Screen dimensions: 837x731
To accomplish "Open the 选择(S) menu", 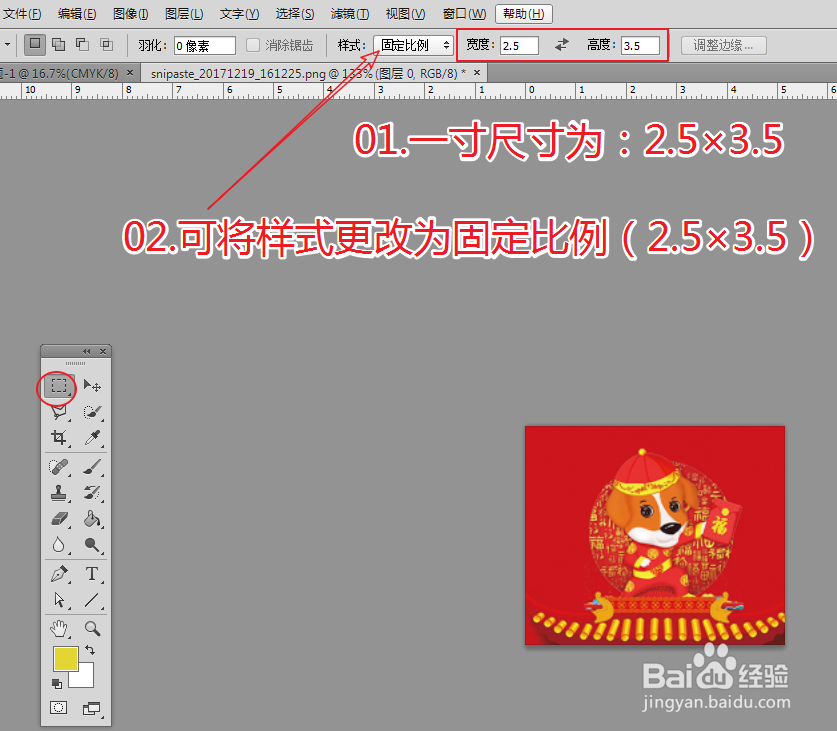I will [x=295, y=14].
